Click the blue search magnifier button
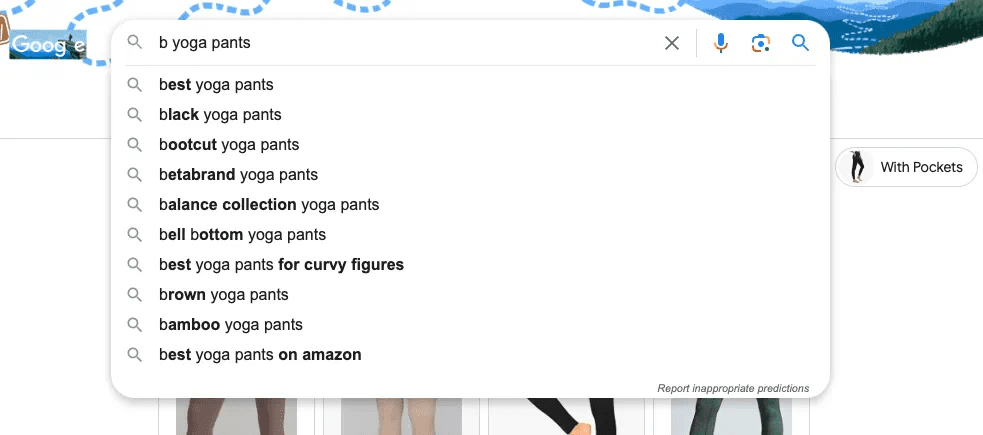 point(800,43)
